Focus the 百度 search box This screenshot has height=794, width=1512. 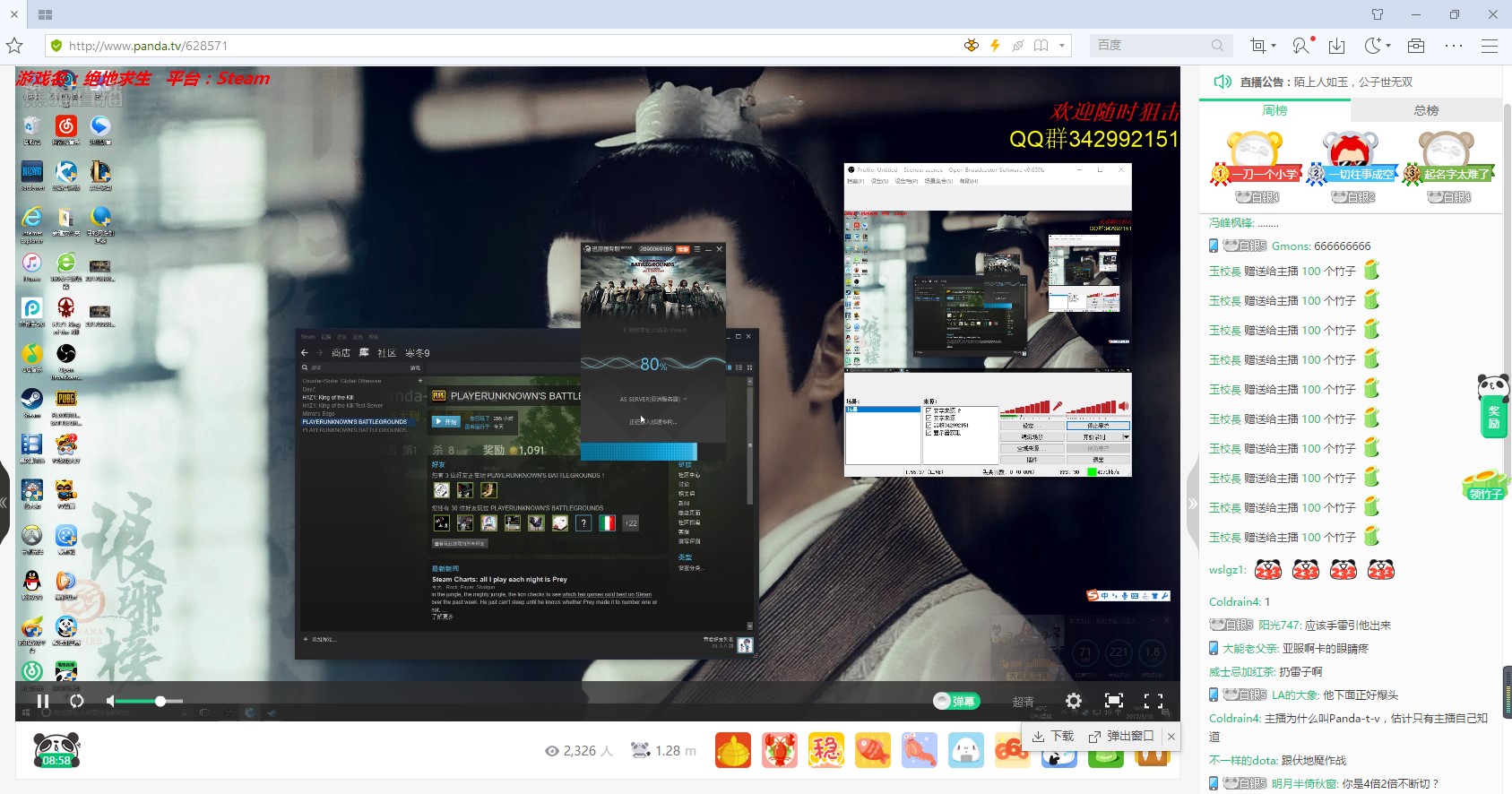pos(1150,45)
